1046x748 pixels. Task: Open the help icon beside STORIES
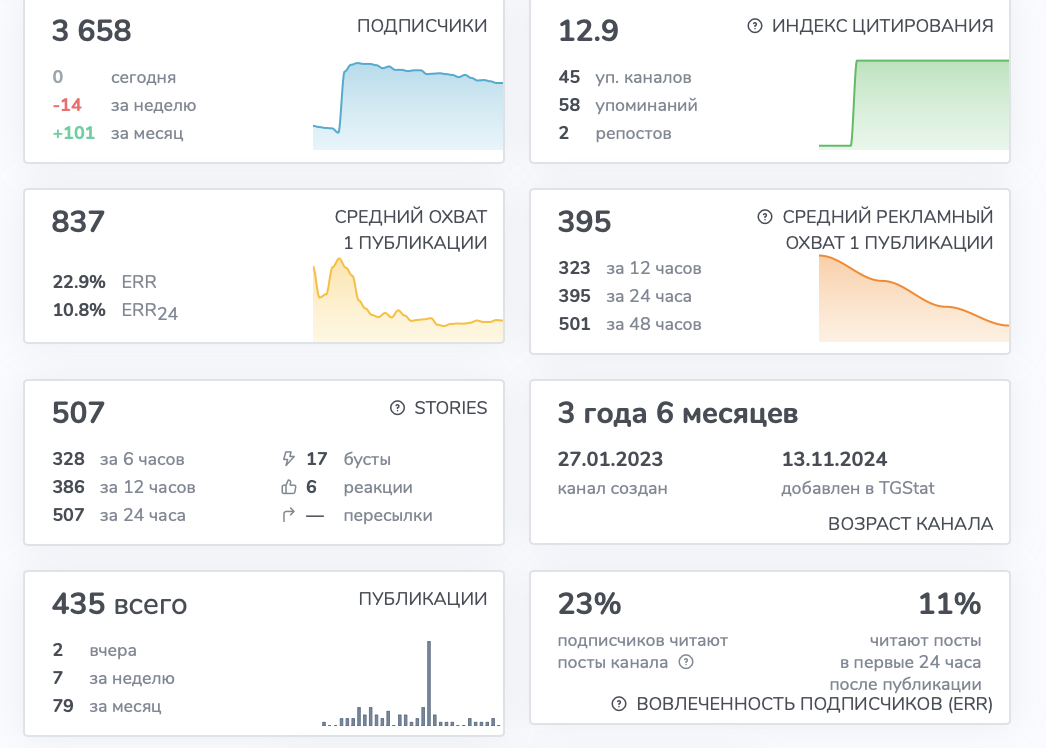point(398,408)
